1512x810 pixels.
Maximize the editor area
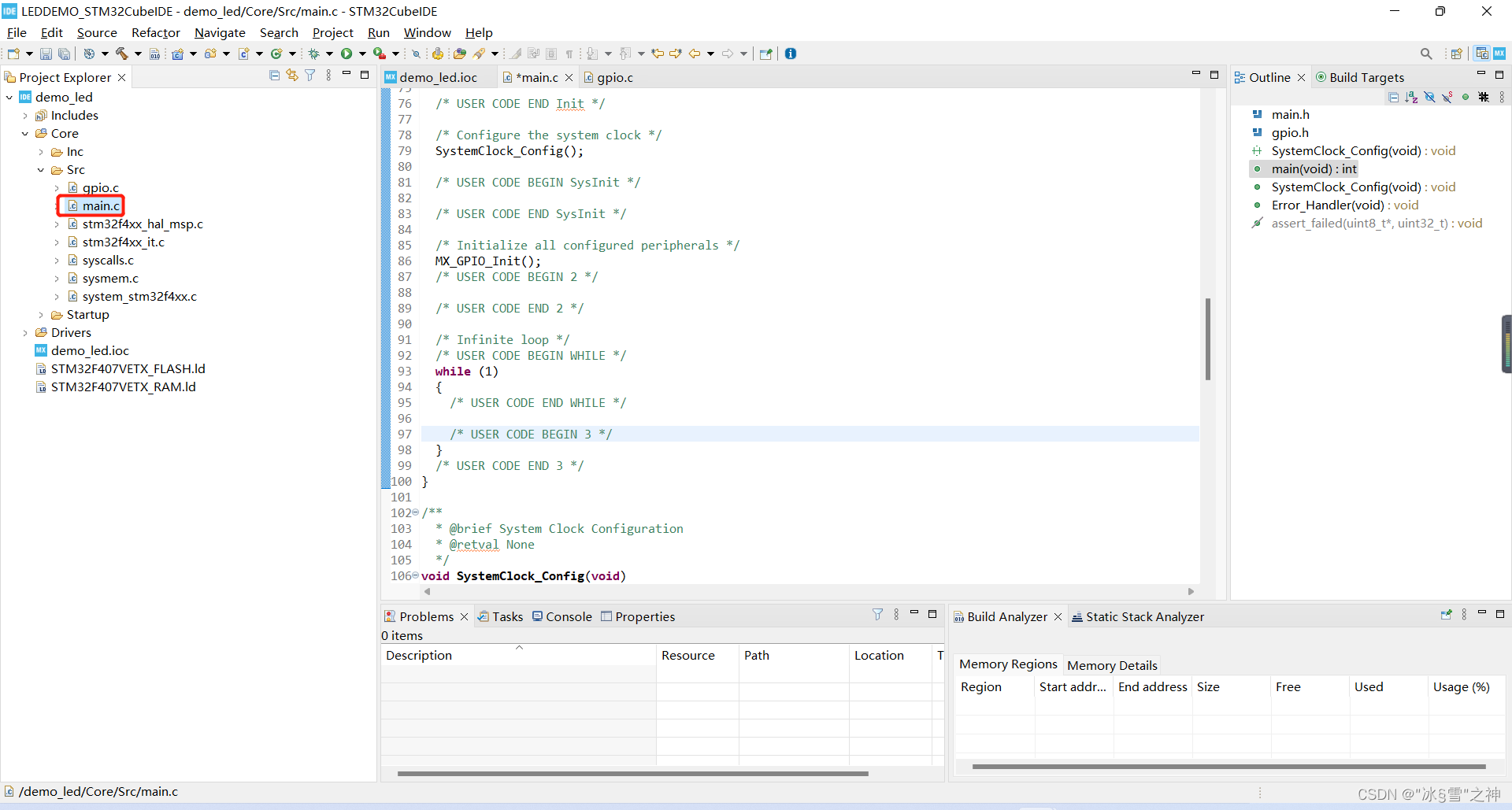[1214, 75]
